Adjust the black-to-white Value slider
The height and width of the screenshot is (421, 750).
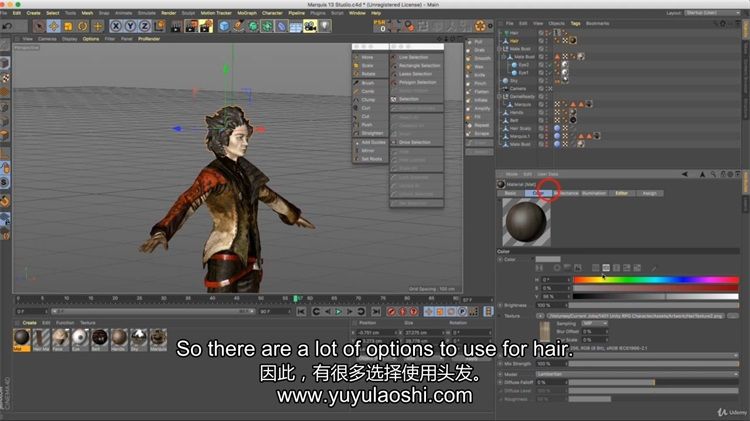[x=656, y=297]
